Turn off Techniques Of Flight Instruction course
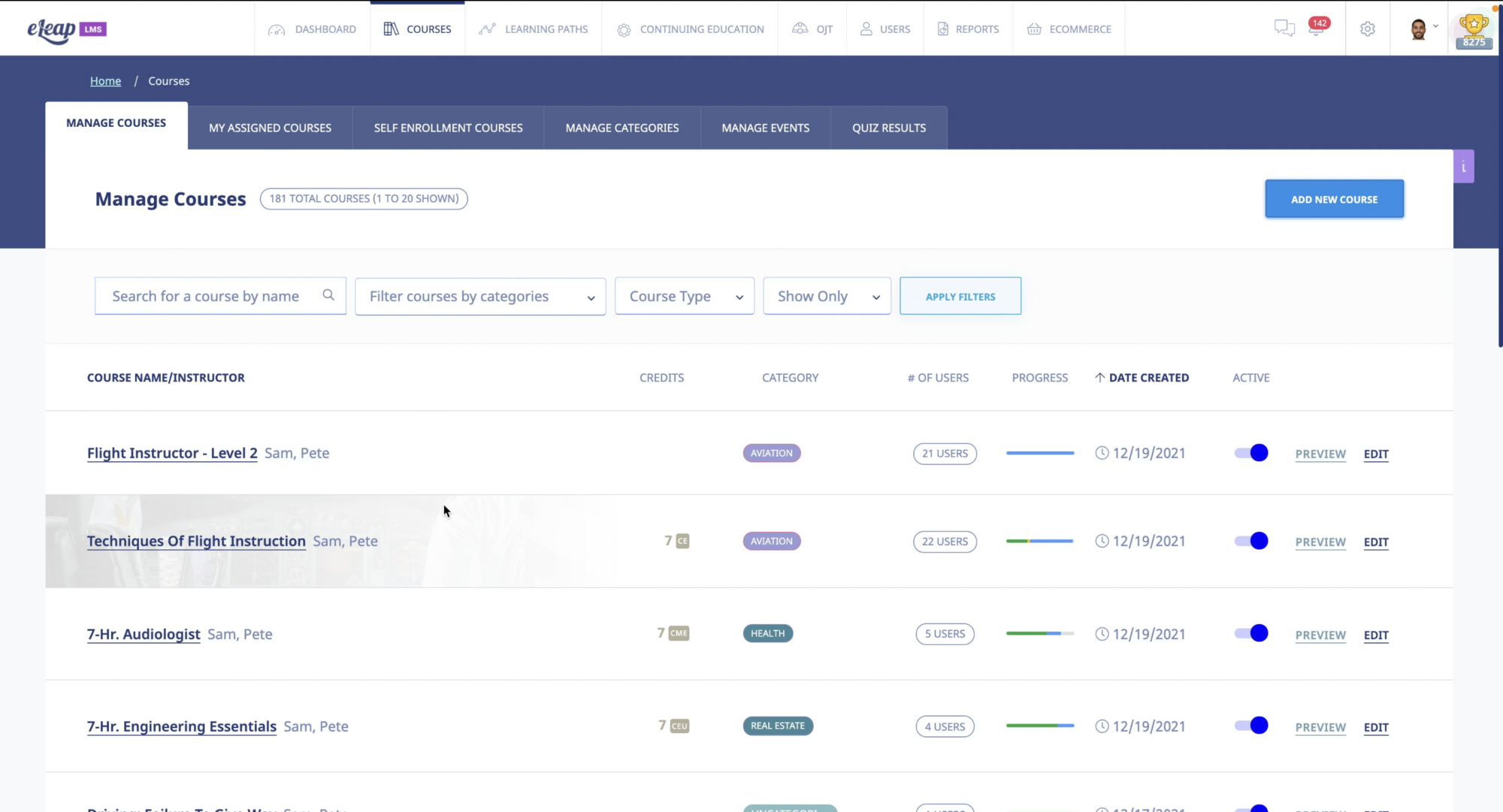The height and width of the screenshot is (812, 1503). coord(1250,541)
